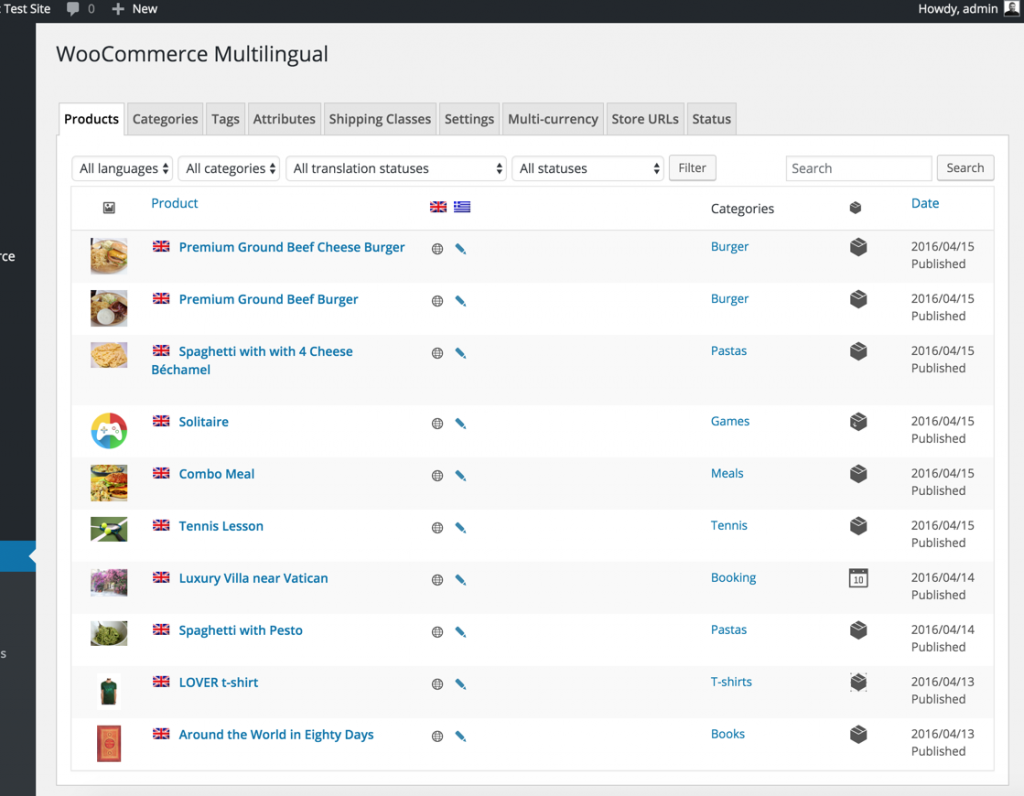This screenshot has width=1024, height=796.
Task: Switch to the Tags tab
Action: (x=225, y=119)
